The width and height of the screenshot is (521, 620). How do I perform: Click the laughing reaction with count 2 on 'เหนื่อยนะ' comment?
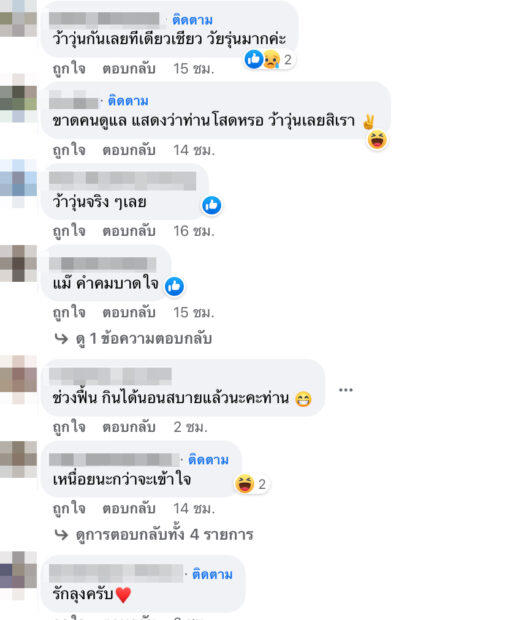(251, 484)
